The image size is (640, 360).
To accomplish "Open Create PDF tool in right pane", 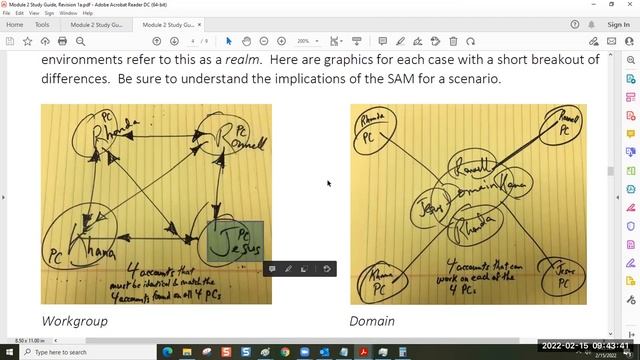I will pos(631,116).
